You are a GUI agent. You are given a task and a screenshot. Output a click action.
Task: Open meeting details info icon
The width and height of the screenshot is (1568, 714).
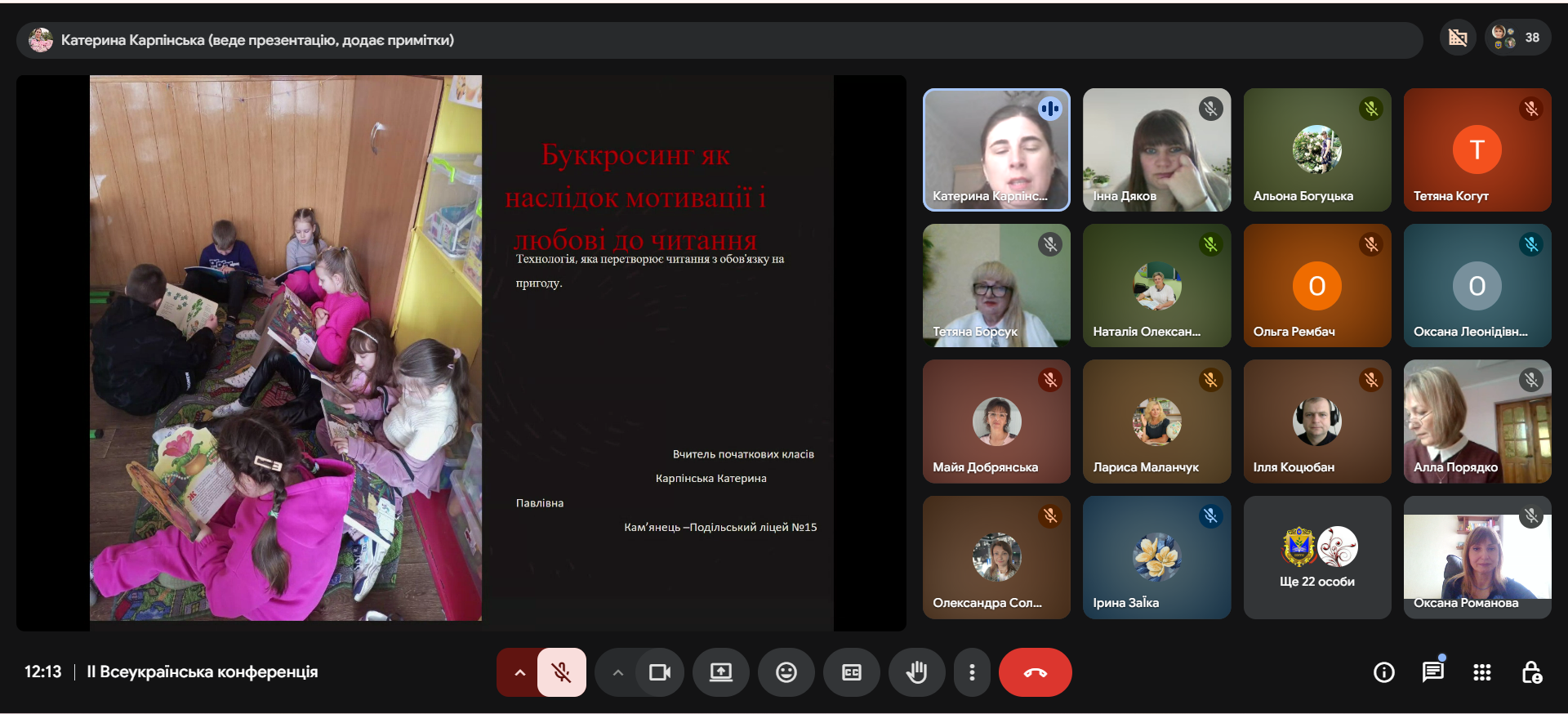(x=1383, y=672)
